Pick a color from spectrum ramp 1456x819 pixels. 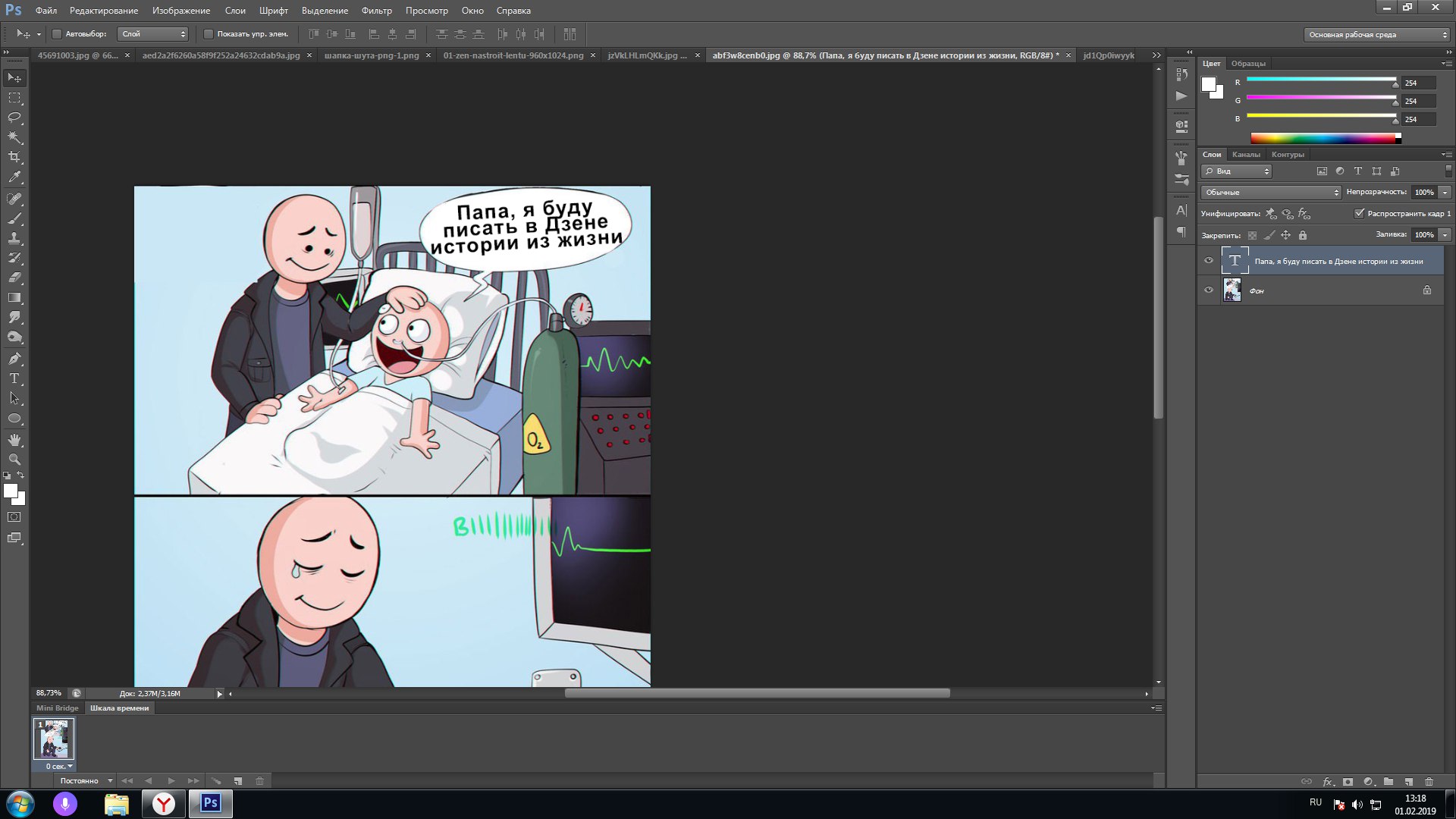point(1325,138)
